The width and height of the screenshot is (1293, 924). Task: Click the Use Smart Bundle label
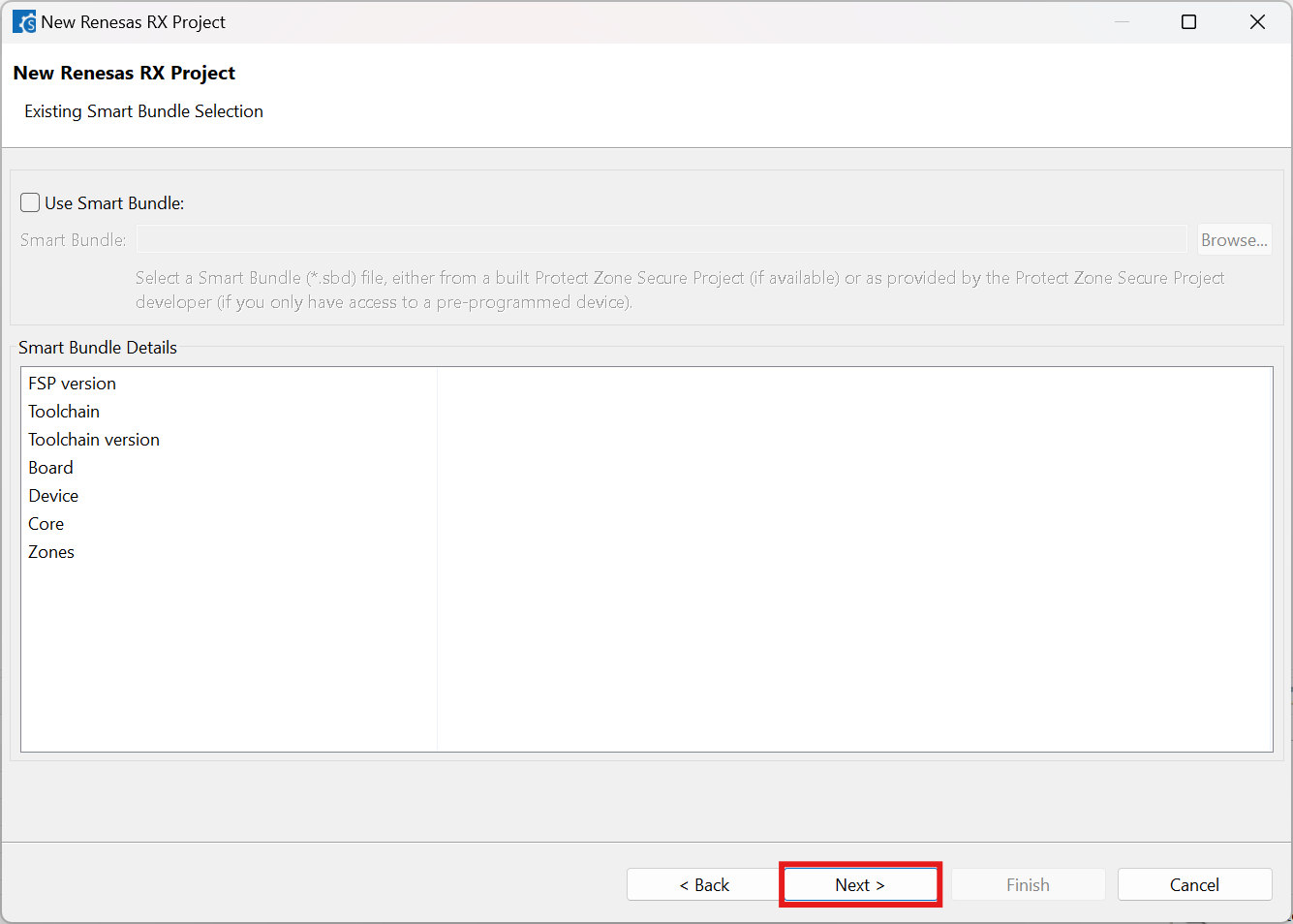[114, 202]
